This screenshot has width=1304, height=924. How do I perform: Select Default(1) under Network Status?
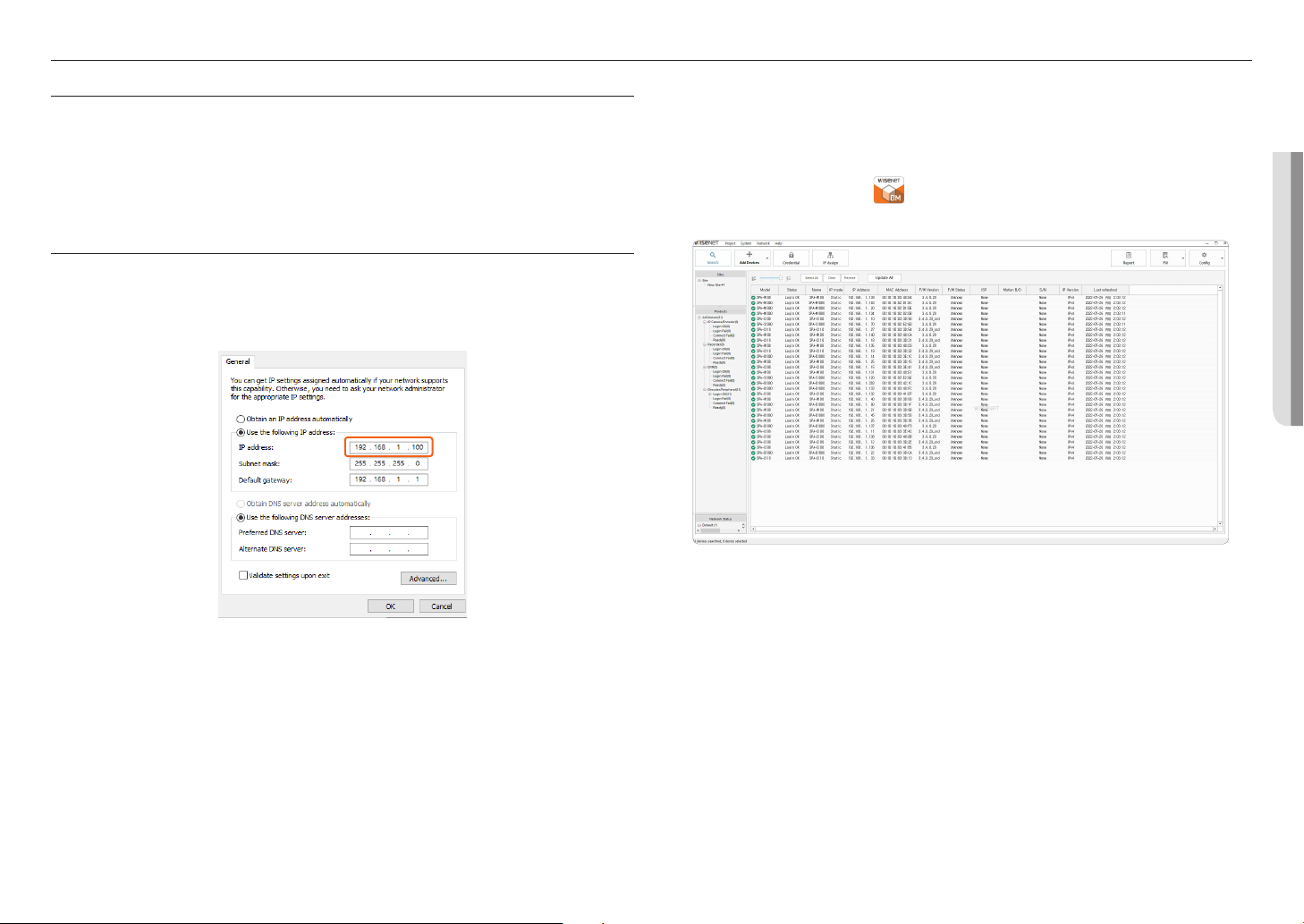709,525
